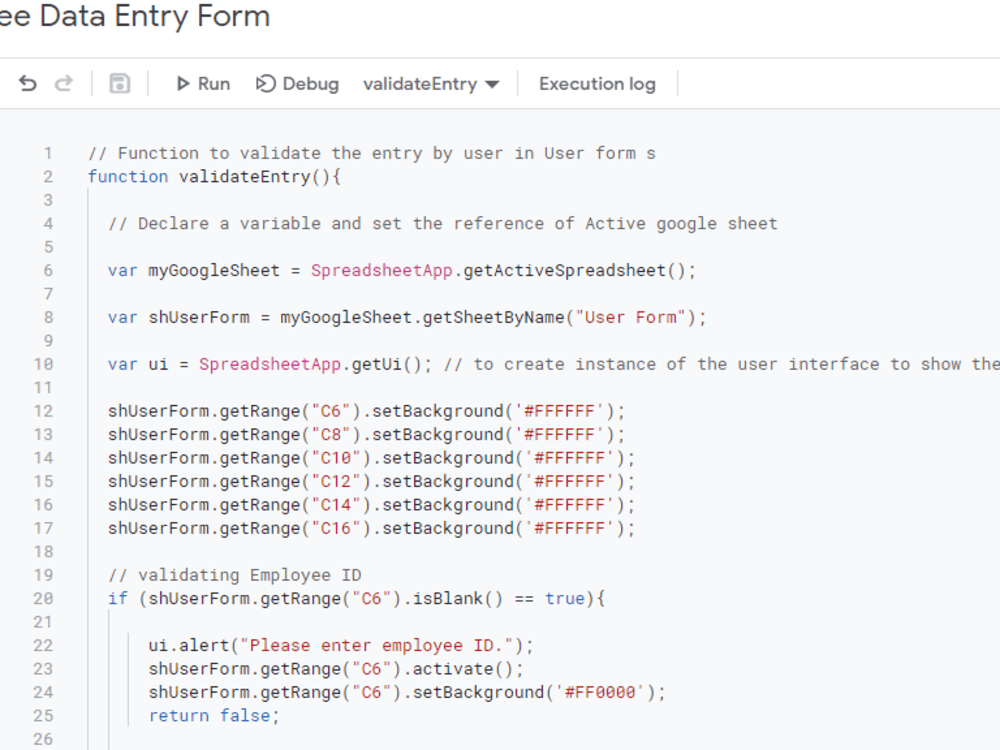
Task: Click the Save project icon
Action: click(119, 84)
